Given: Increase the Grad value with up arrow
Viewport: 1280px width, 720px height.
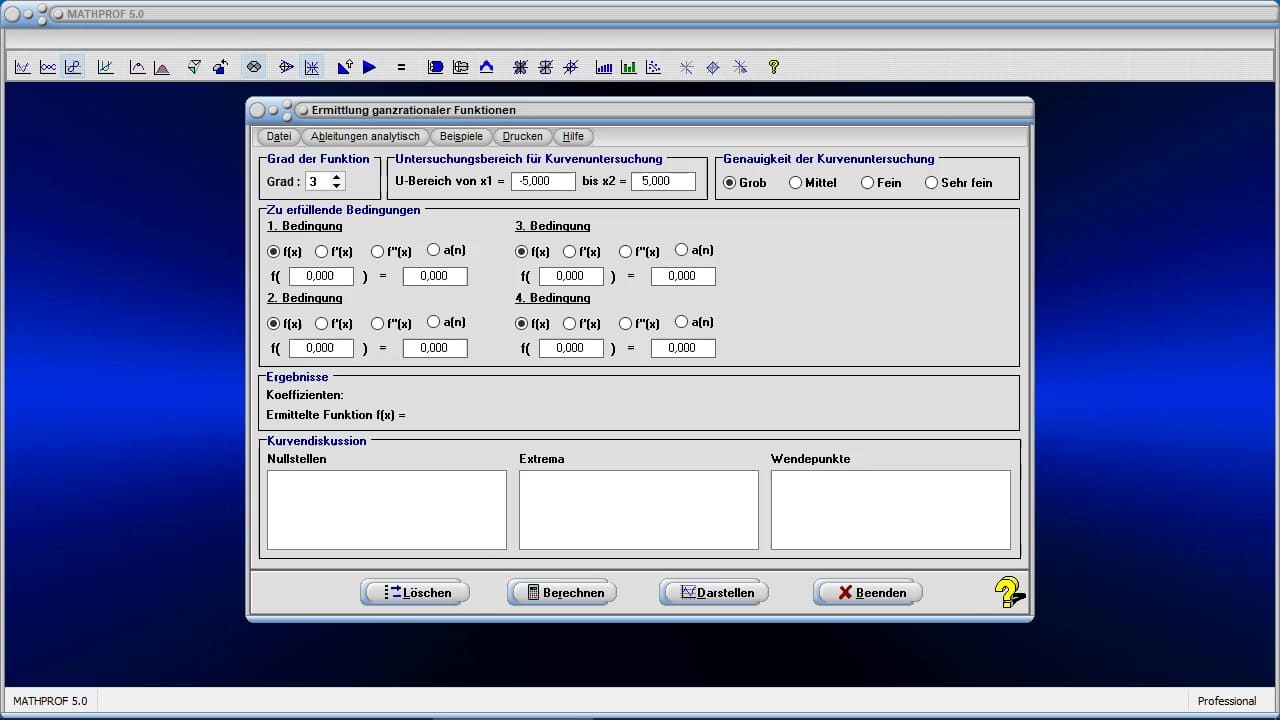Looking at the screenshot, I should pos(337,177).
